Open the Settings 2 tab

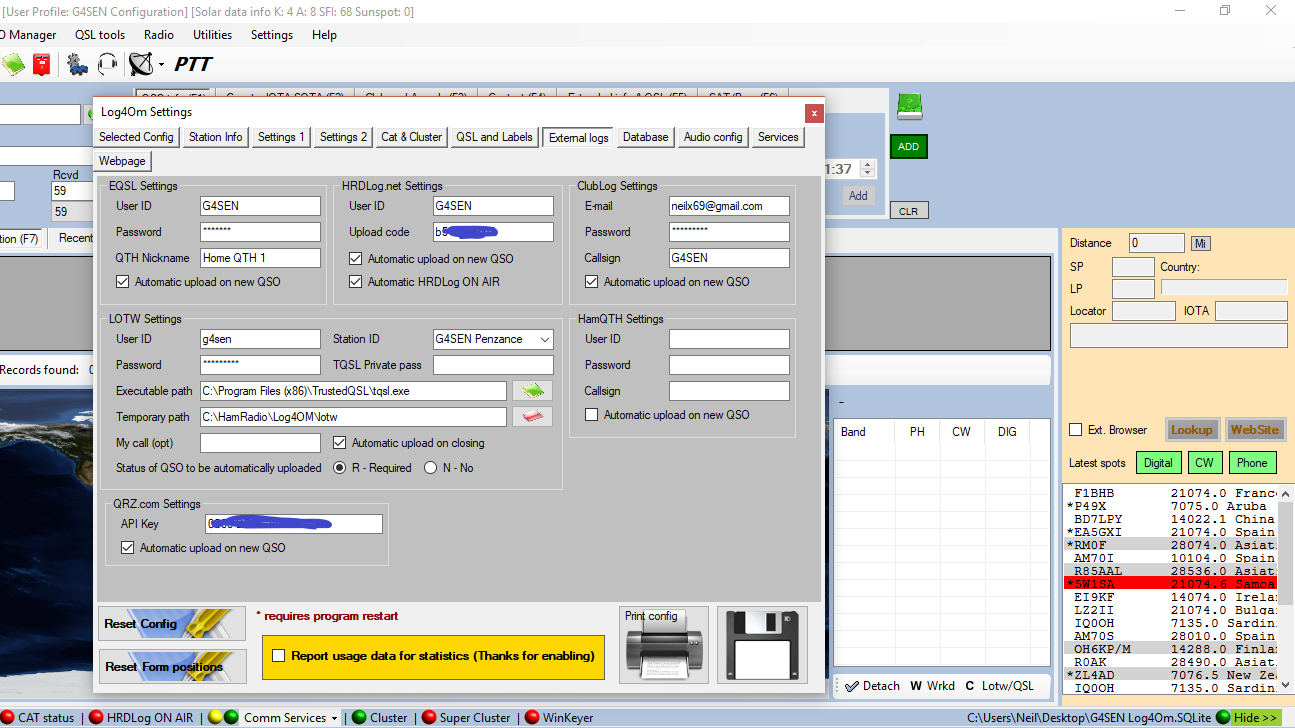[344, 137]
